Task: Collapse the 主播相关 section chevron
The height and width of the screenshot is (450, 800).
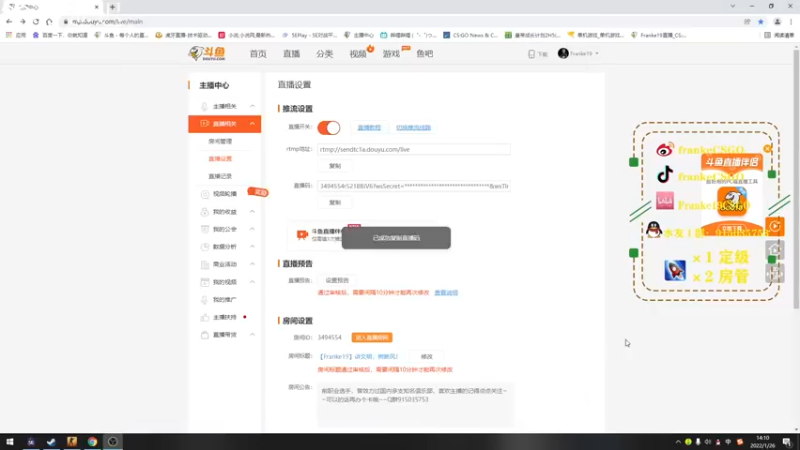Action: [x=252, y=106]
